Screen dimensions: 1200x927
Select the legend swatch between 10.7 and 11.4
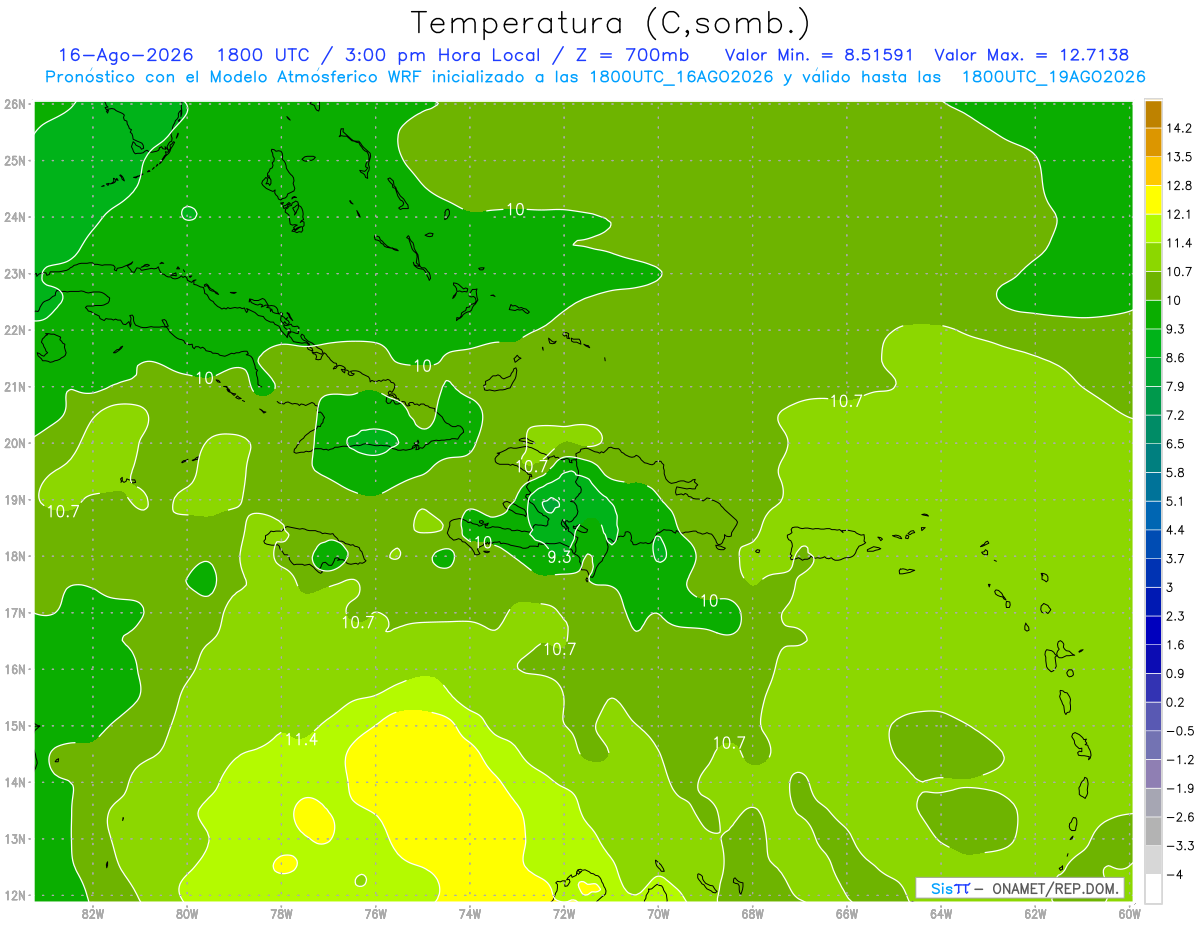pos(1153,257)
